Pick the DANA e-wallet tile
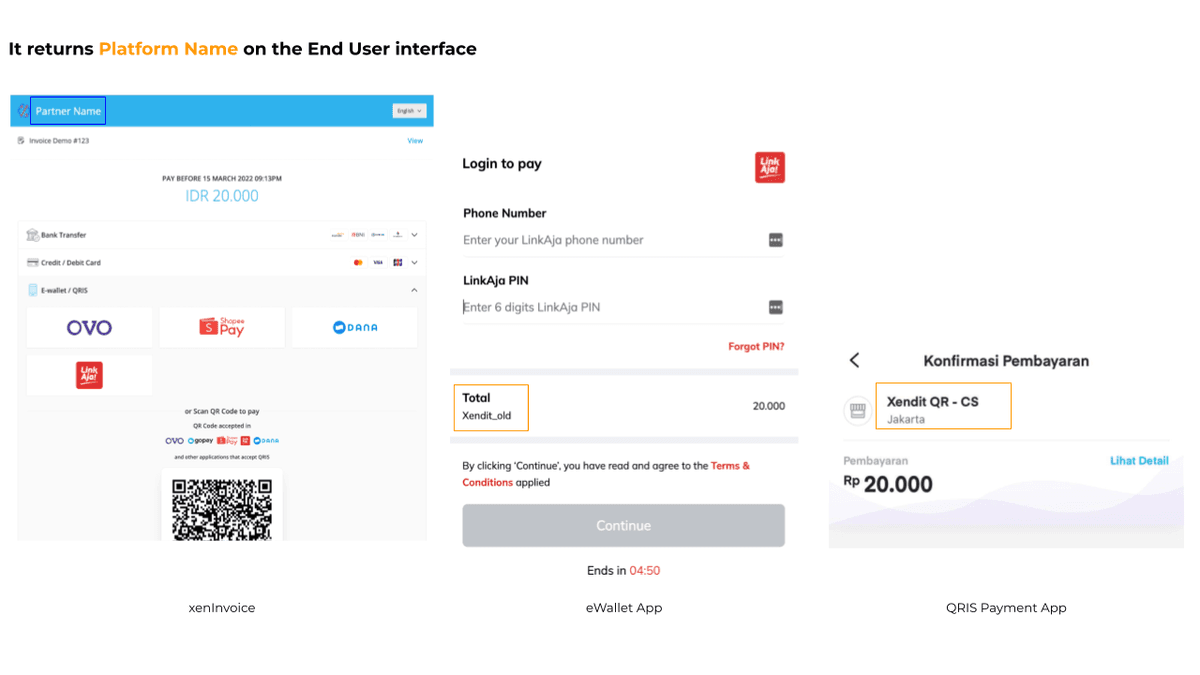Image resolution: width=1200 pixels, height=675 pixels. (x=354, y=327)
